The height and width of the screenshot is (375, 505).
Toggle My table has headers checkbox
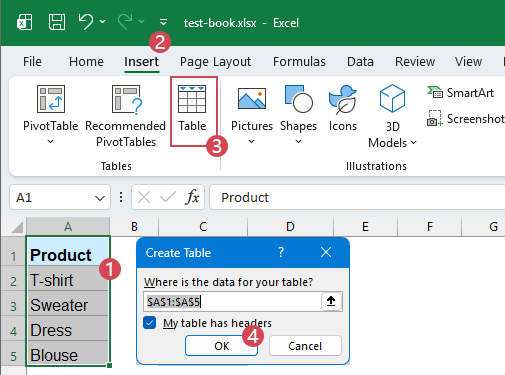click(149, 323)
